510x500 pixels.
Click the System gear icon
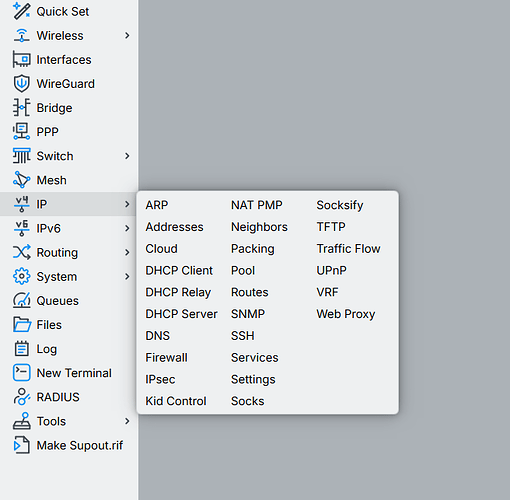pyautogui.click(x=21, y=276)
